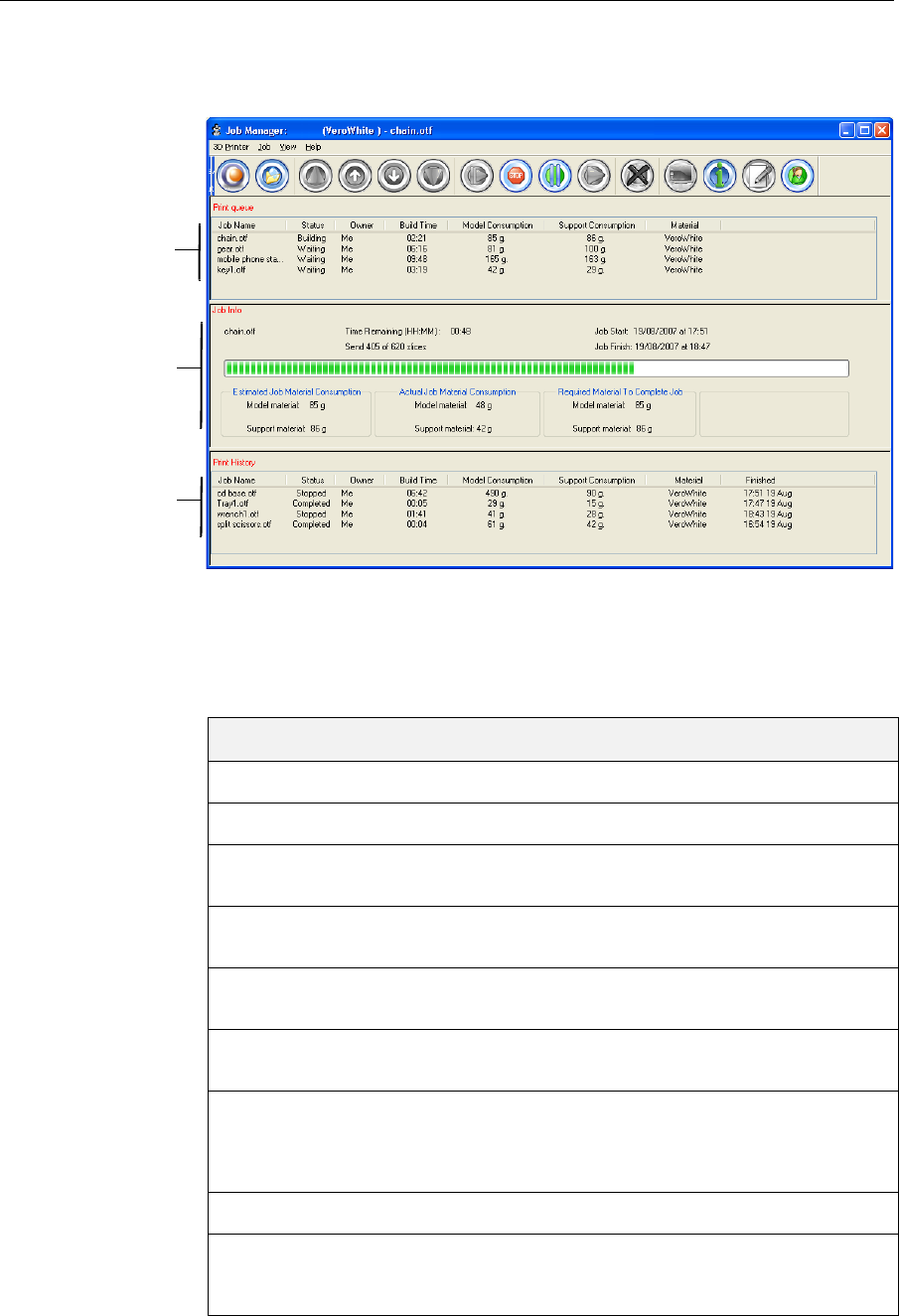
Task: Click the notepad edit icon
Action: click(759, 176)
